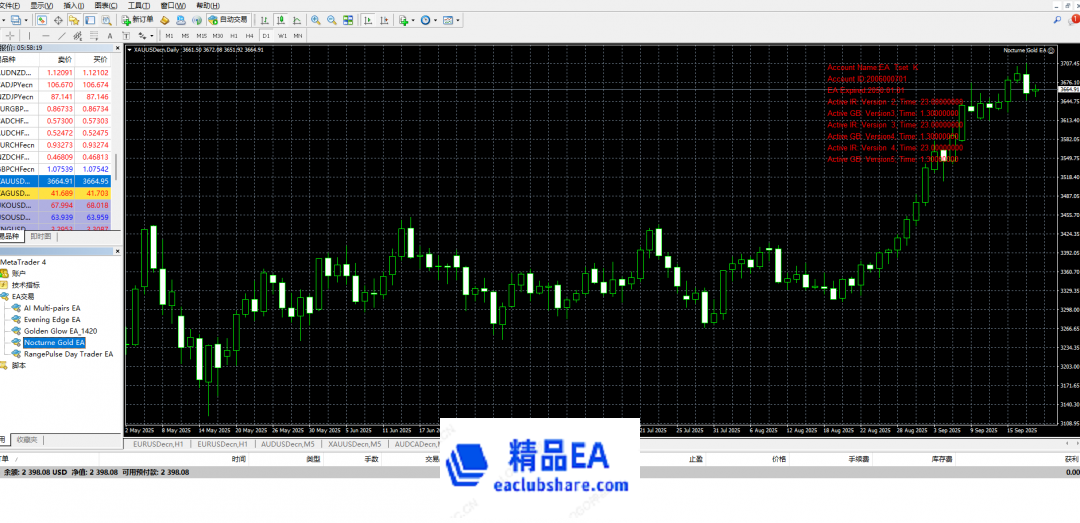The height and width of the screenshot is (523, 1080).
Task: Toggle the Terminal panel icon
Action: coord(90,20)
